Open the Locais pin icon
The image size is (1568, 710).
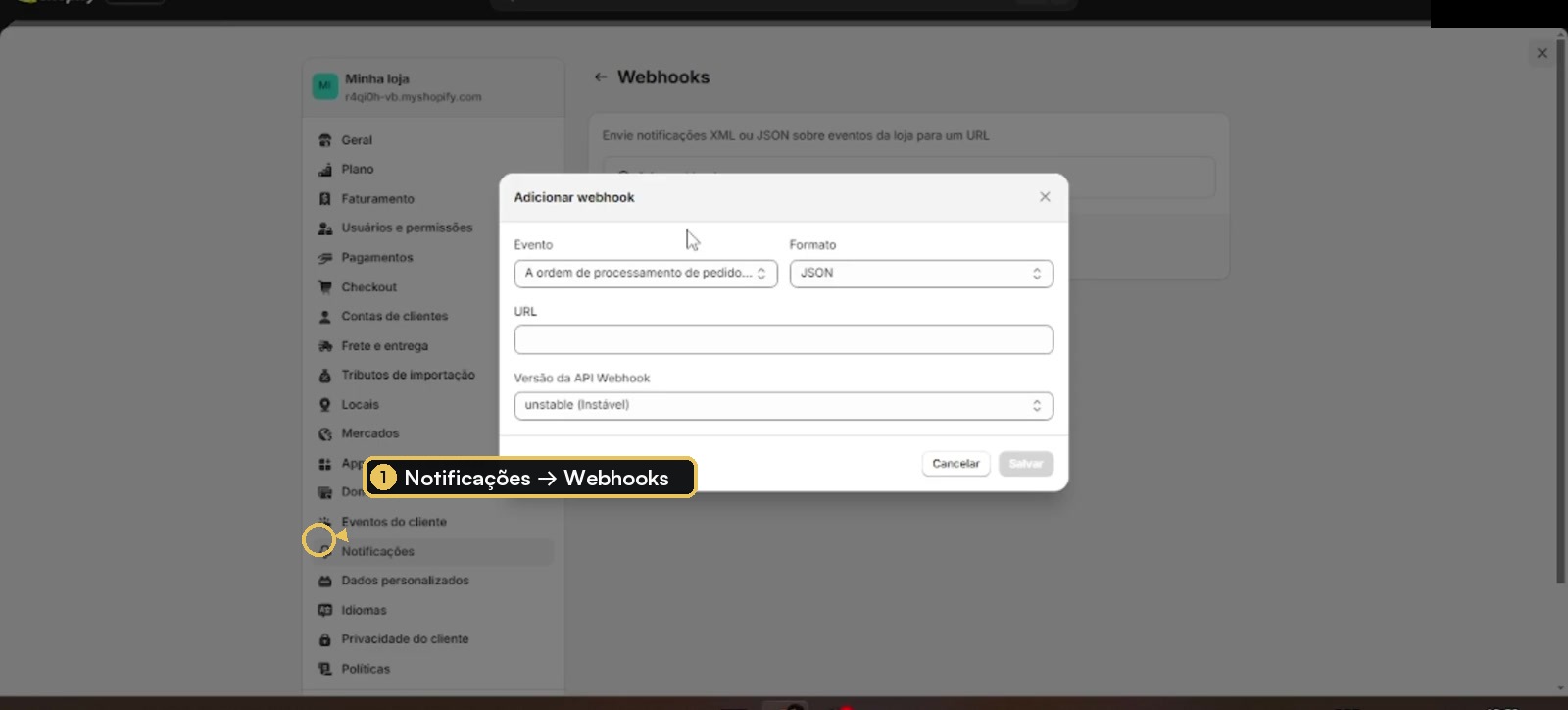pos(325,405)
